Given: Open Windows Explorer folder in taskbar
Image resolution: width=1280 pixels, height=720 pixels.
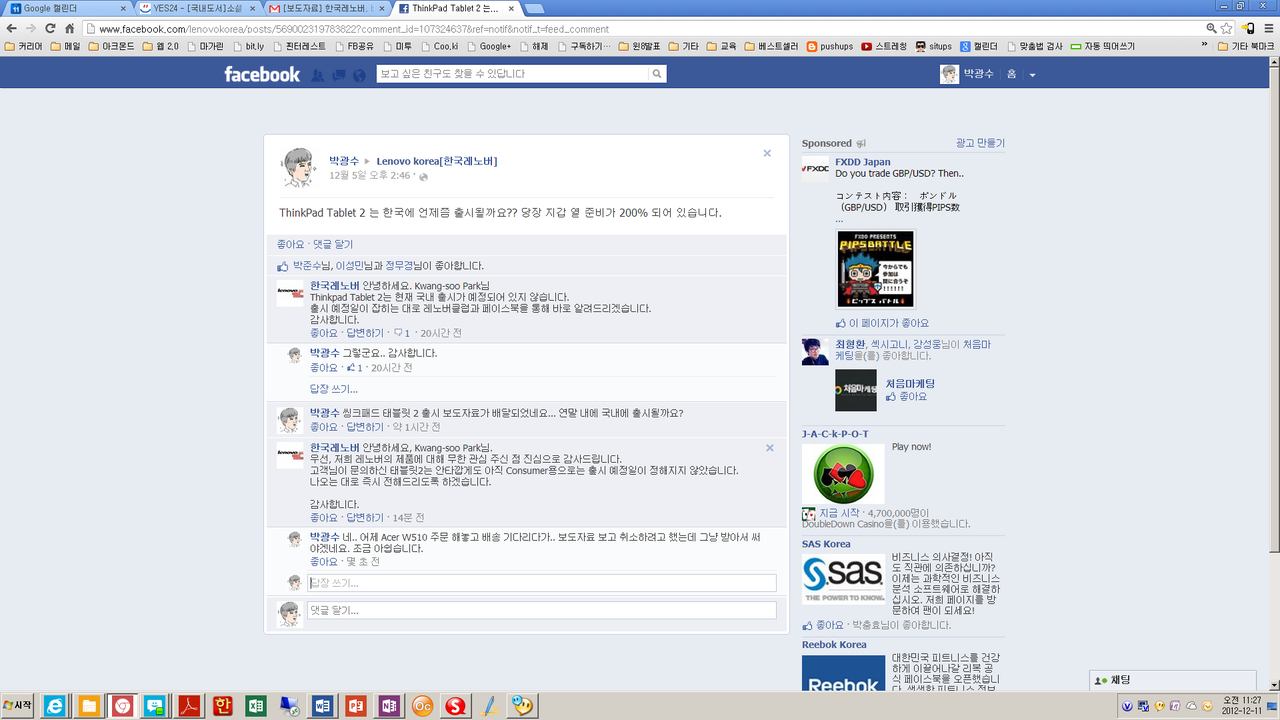Looking at the screenshot, I should (88, 706).
